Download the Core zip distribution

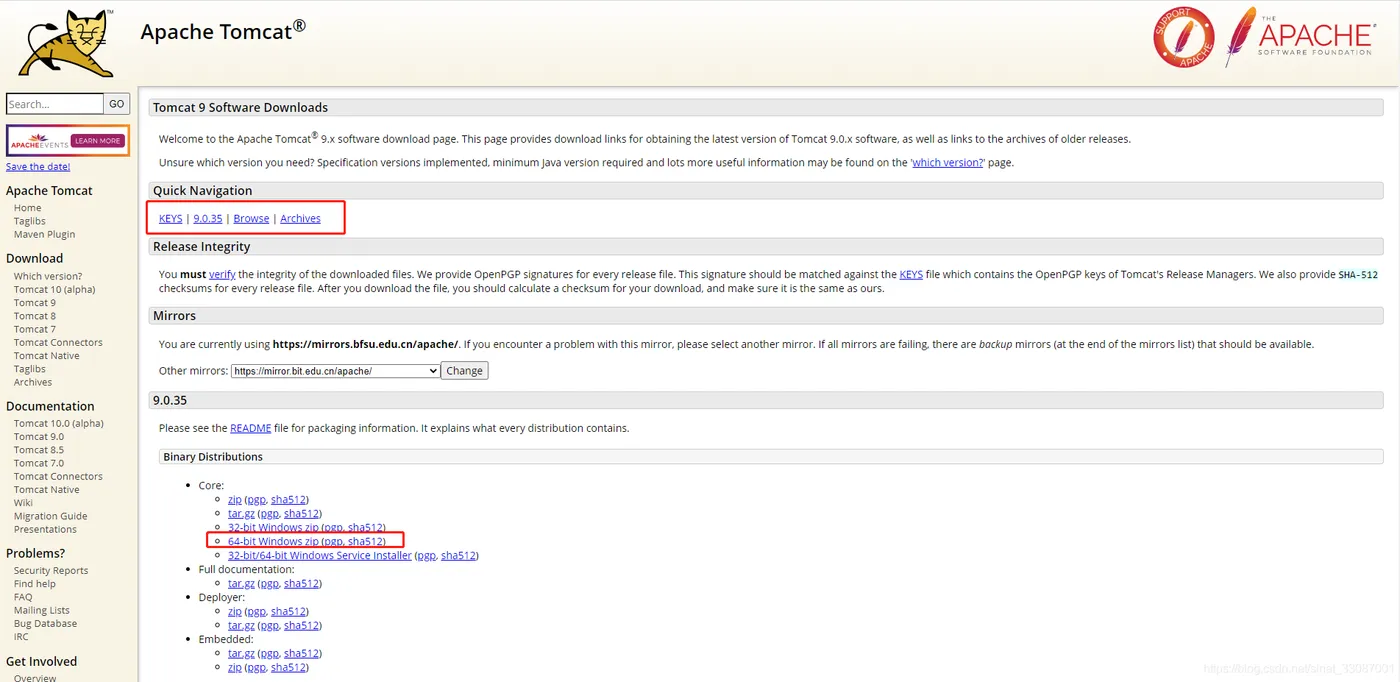pos(234,499)
